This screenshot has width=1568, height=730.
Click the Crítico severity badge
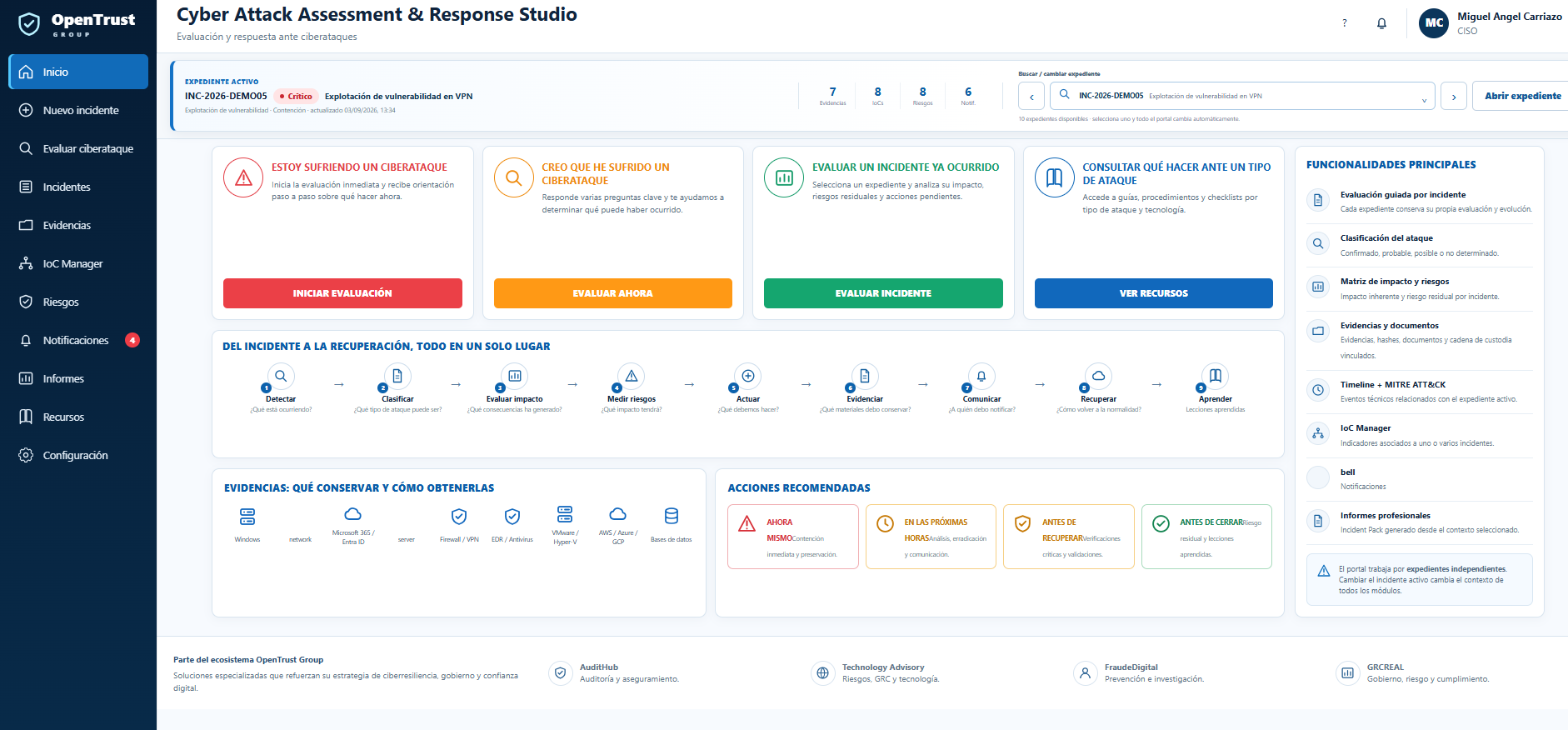(297, 97)
